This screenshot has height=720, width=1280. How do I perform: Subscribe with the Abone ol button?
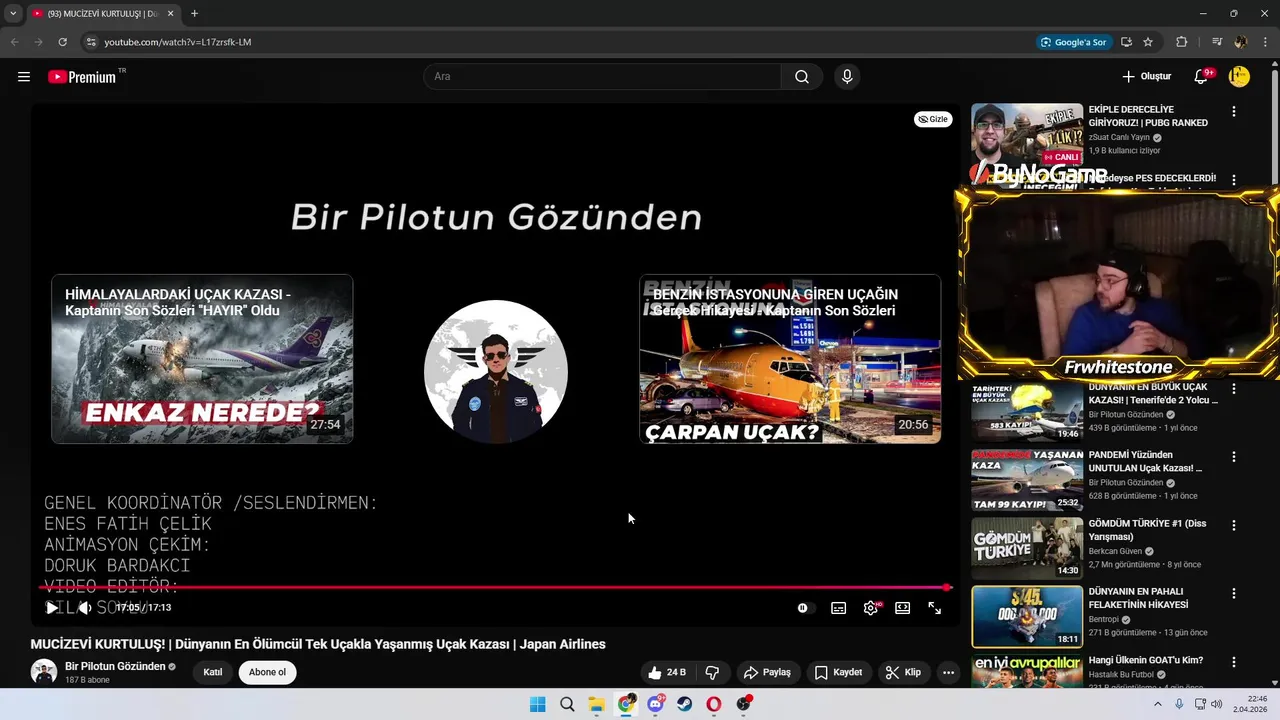tap(267, 672)
